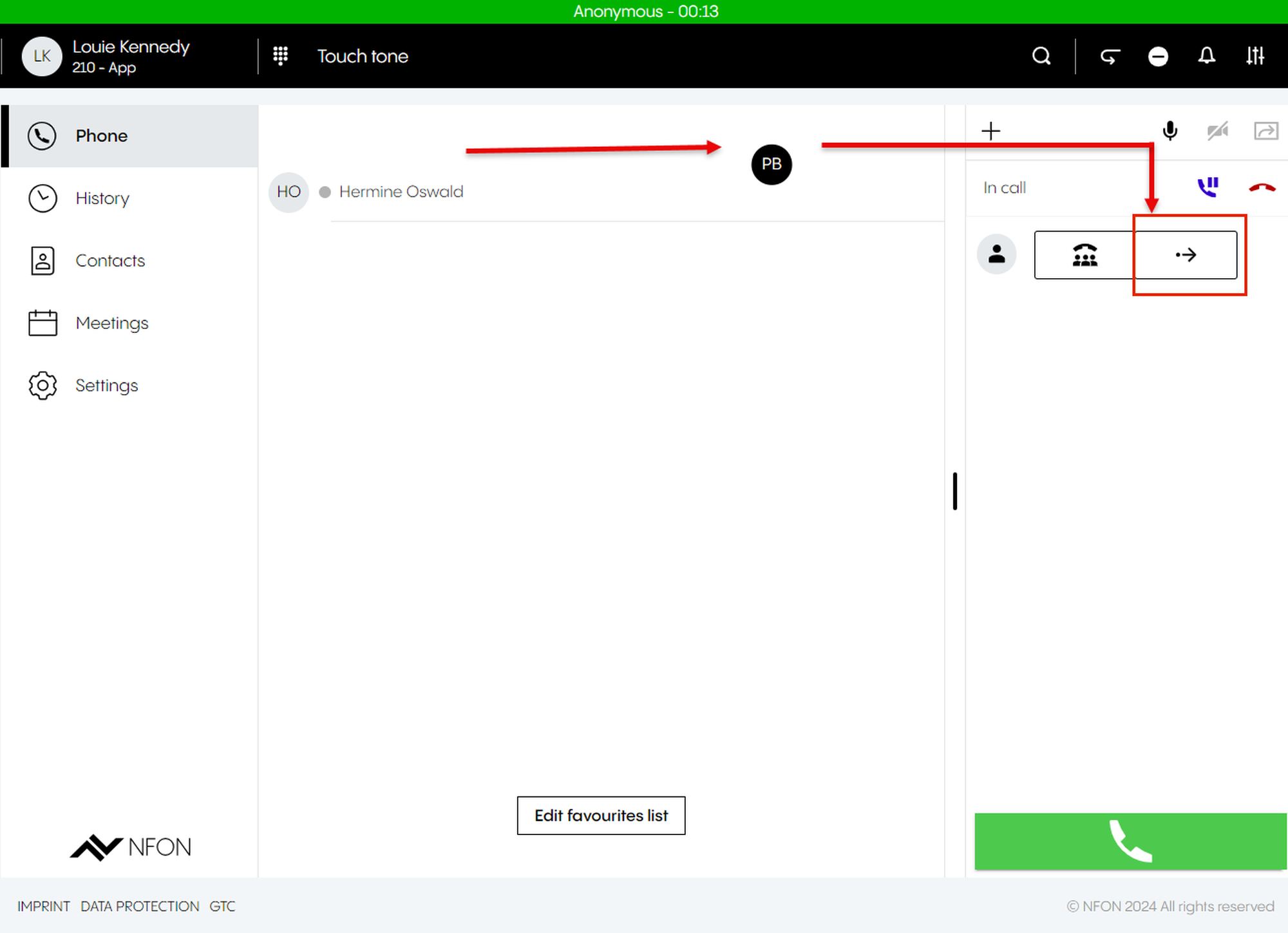
Task: Click Edit favourites list button
Action: point(601,815)
